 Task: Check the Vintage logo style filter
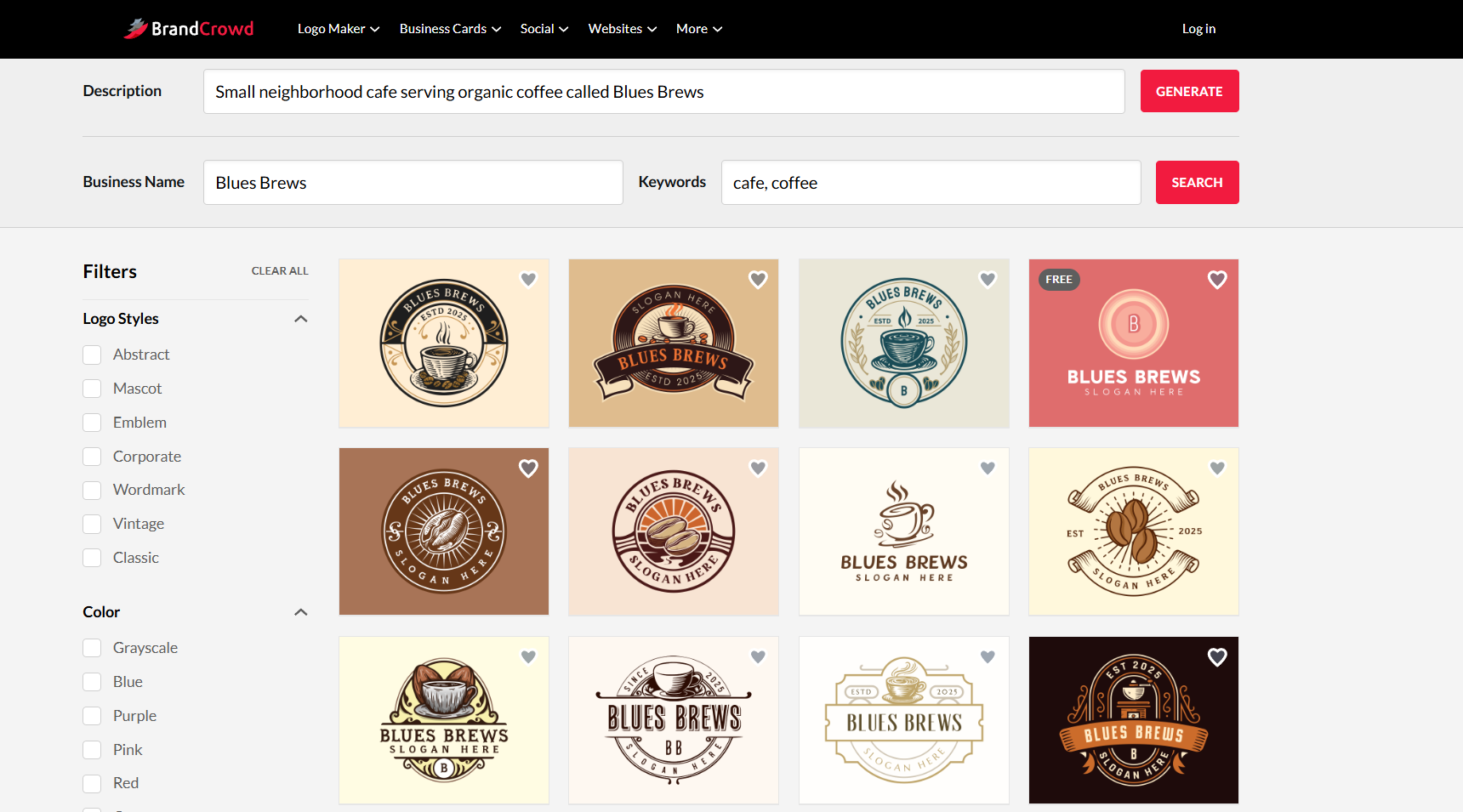pos(92,524)
